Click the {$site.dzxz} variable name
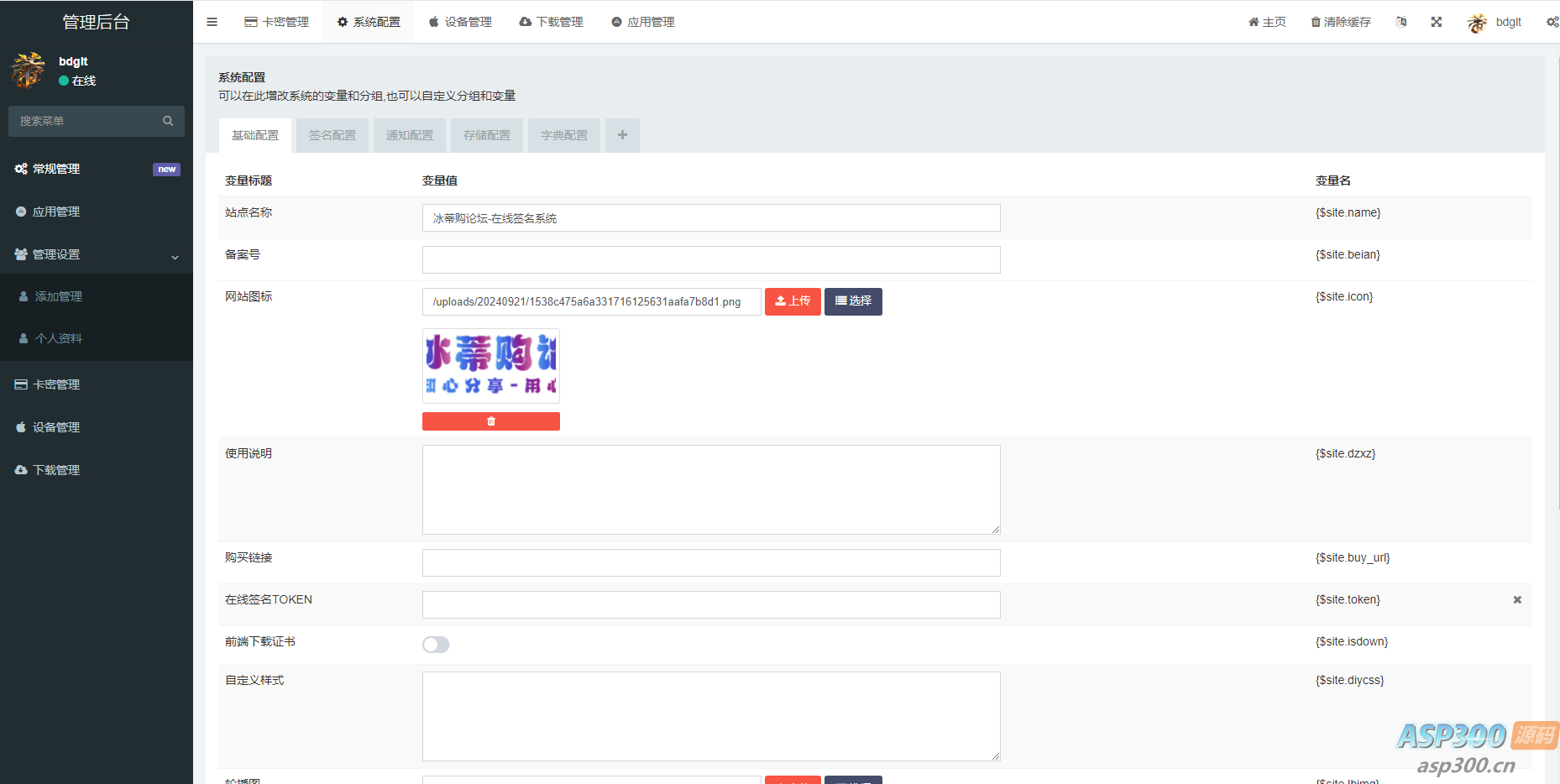This screenshot has width=1560, height=784. click(1345, 453)
